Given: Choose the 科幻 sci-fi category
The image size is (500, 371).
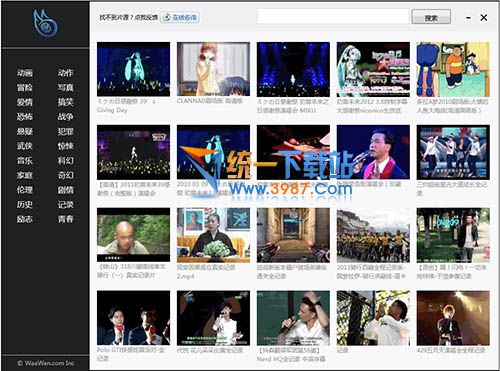Looking at the screenshot, I should point(65,161).
